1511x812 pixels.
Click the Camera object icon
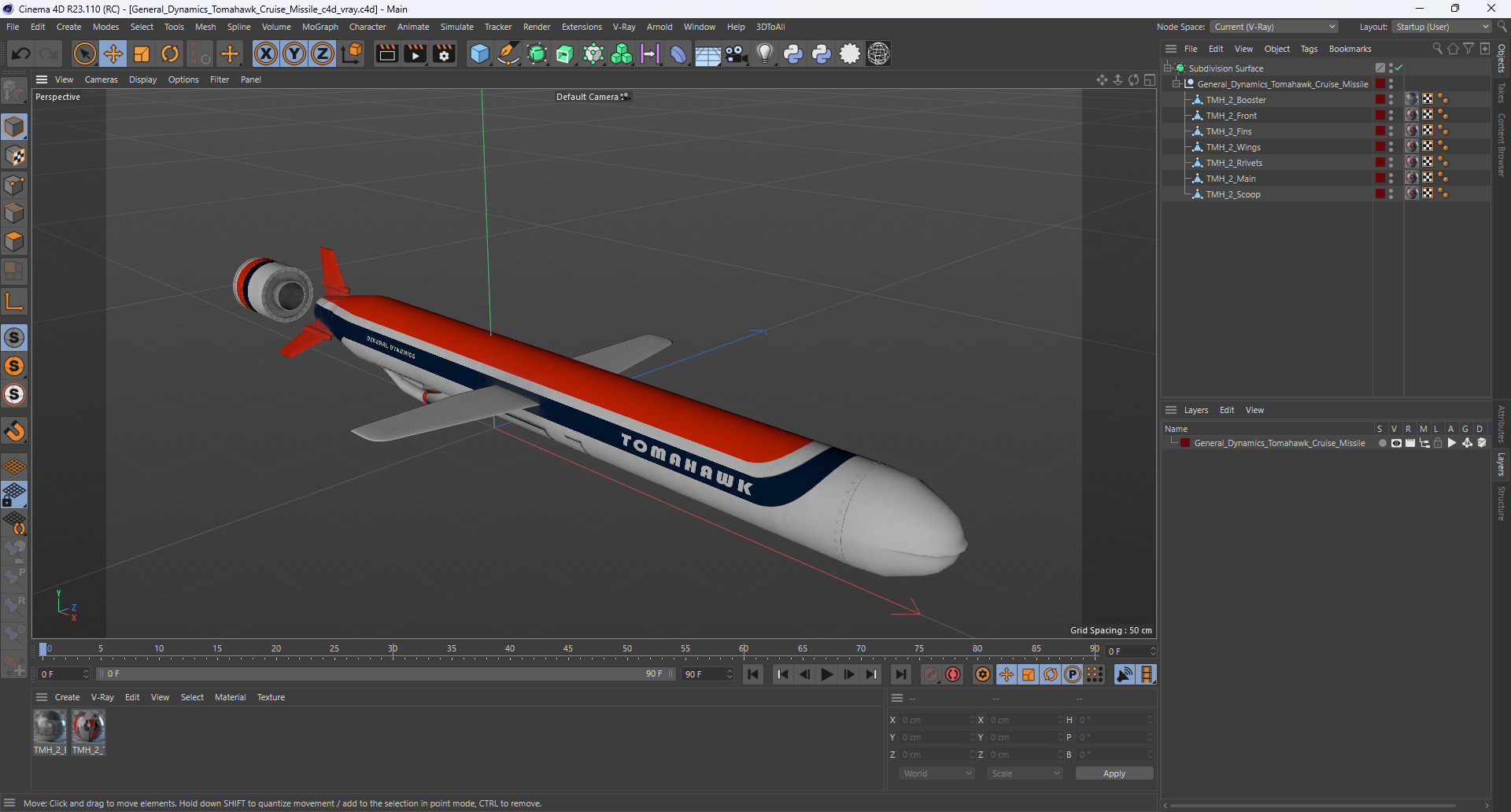click(x=736, y=54)
